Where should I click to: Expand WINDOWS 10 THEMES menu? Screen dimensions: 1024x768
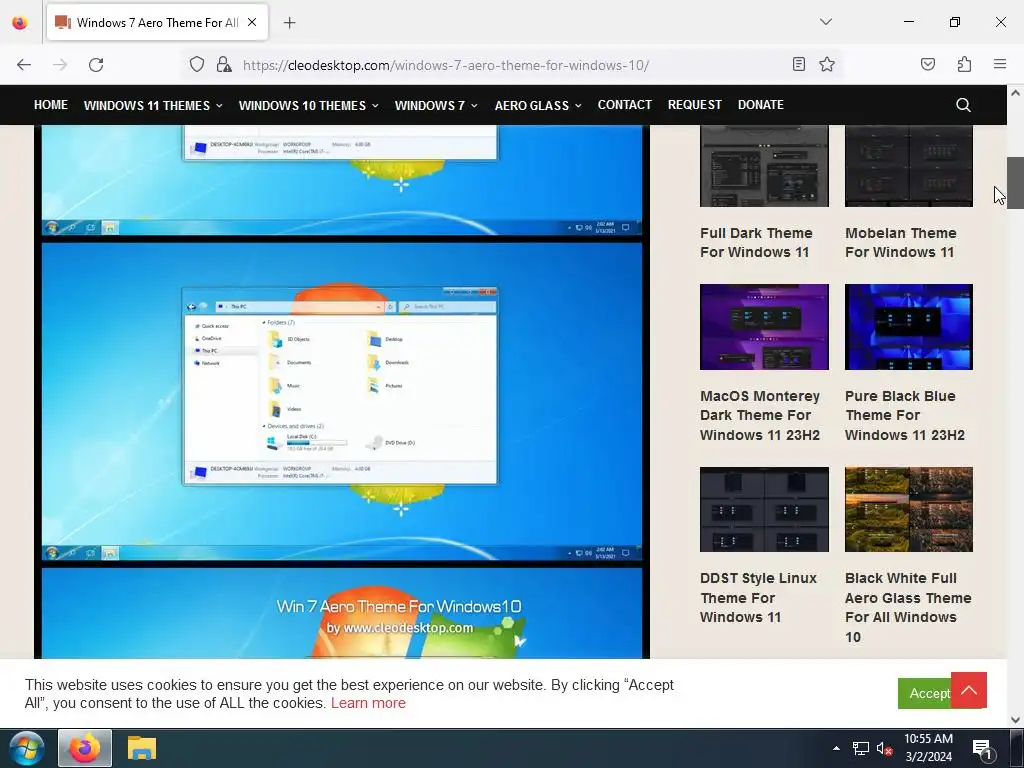308,105
